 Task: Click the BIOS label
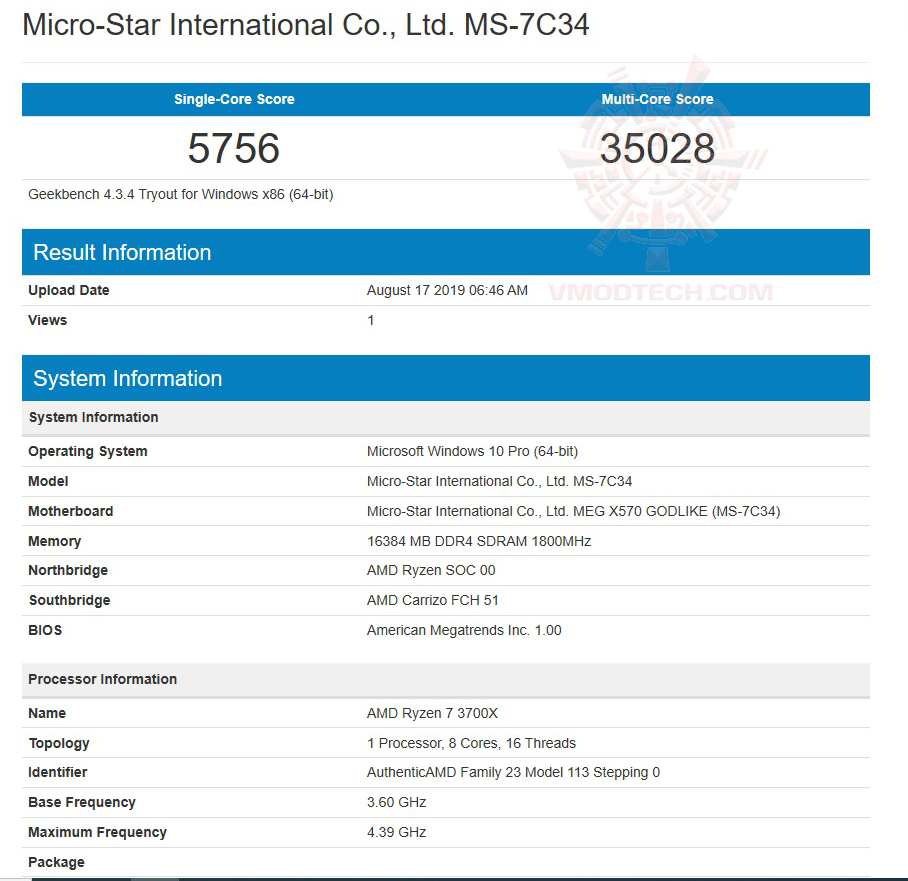pyautogui.click(x=45, y=630)
